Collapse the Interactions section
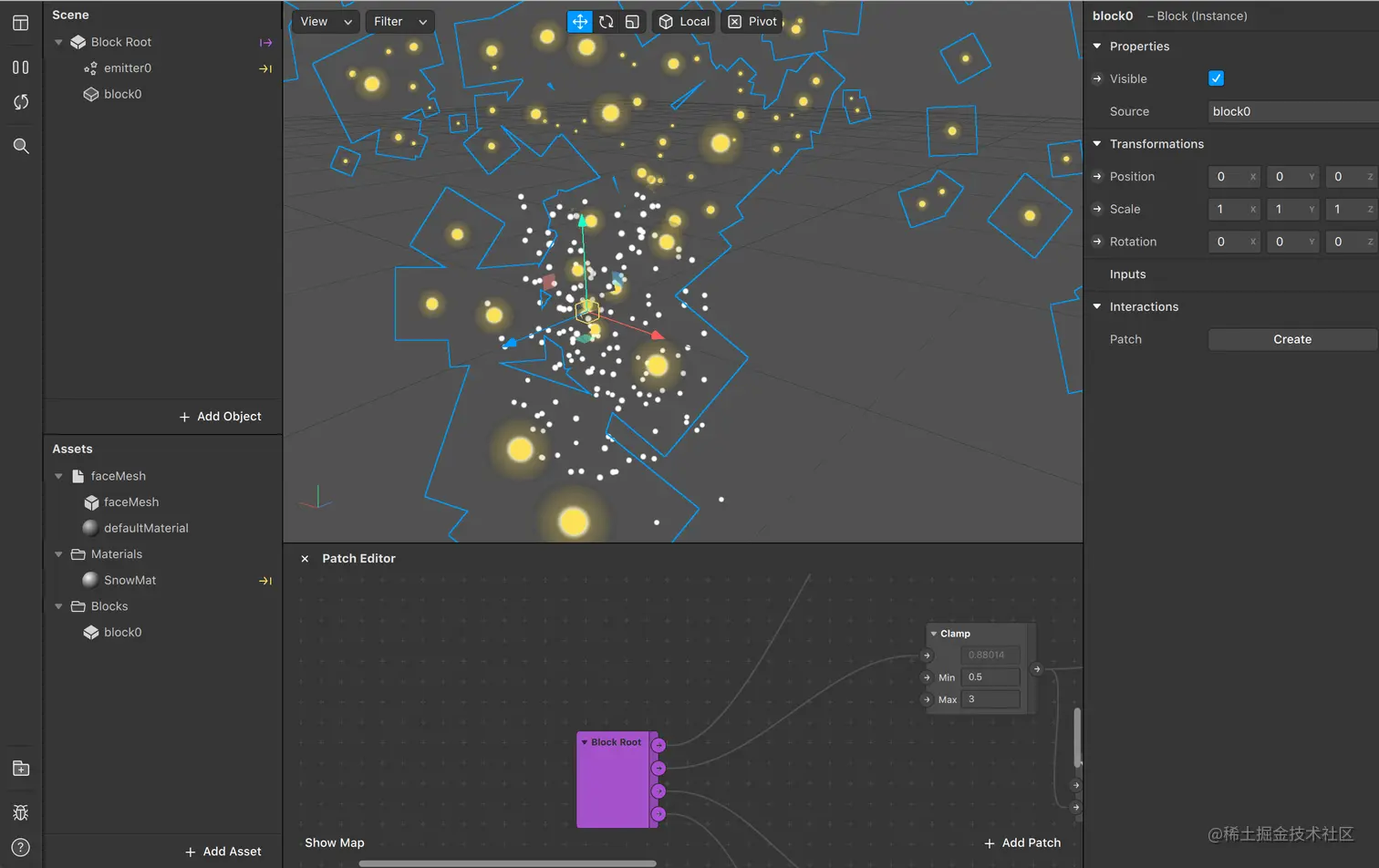Image resolution: width=1379 pixels, height=868 pixels. pos(1097,307)
